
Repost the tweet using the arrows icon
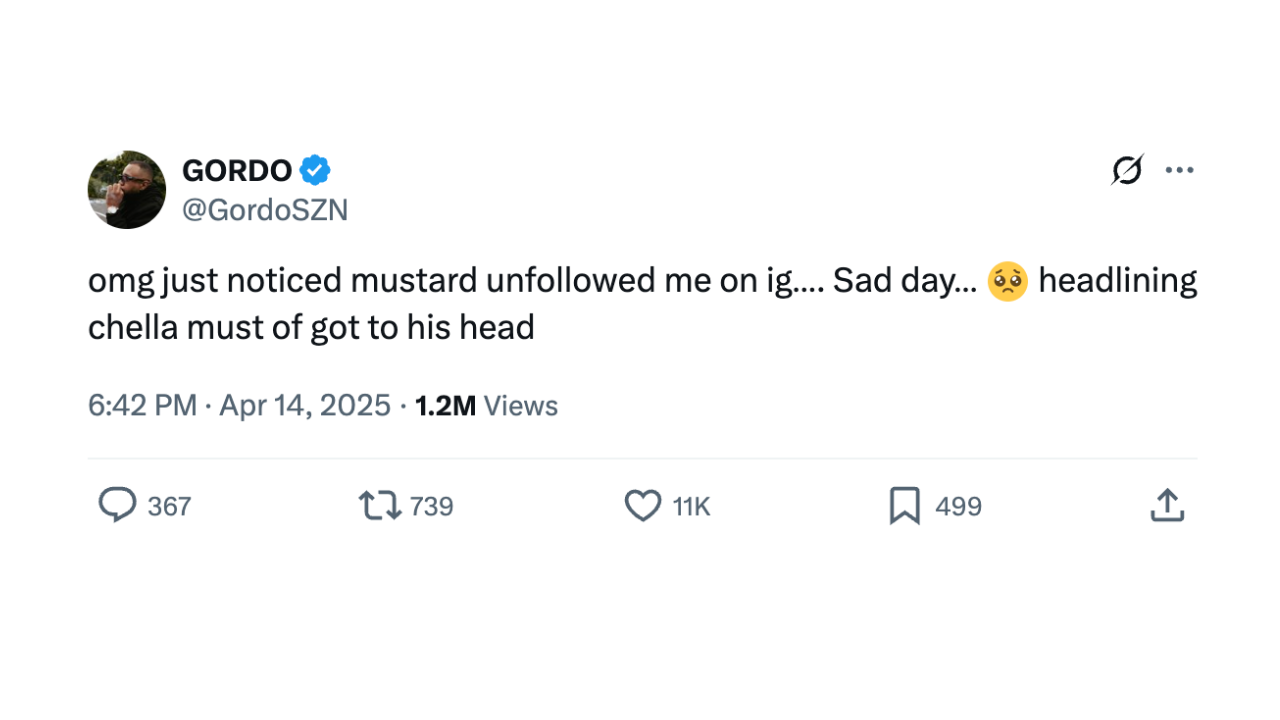point(380,506)
